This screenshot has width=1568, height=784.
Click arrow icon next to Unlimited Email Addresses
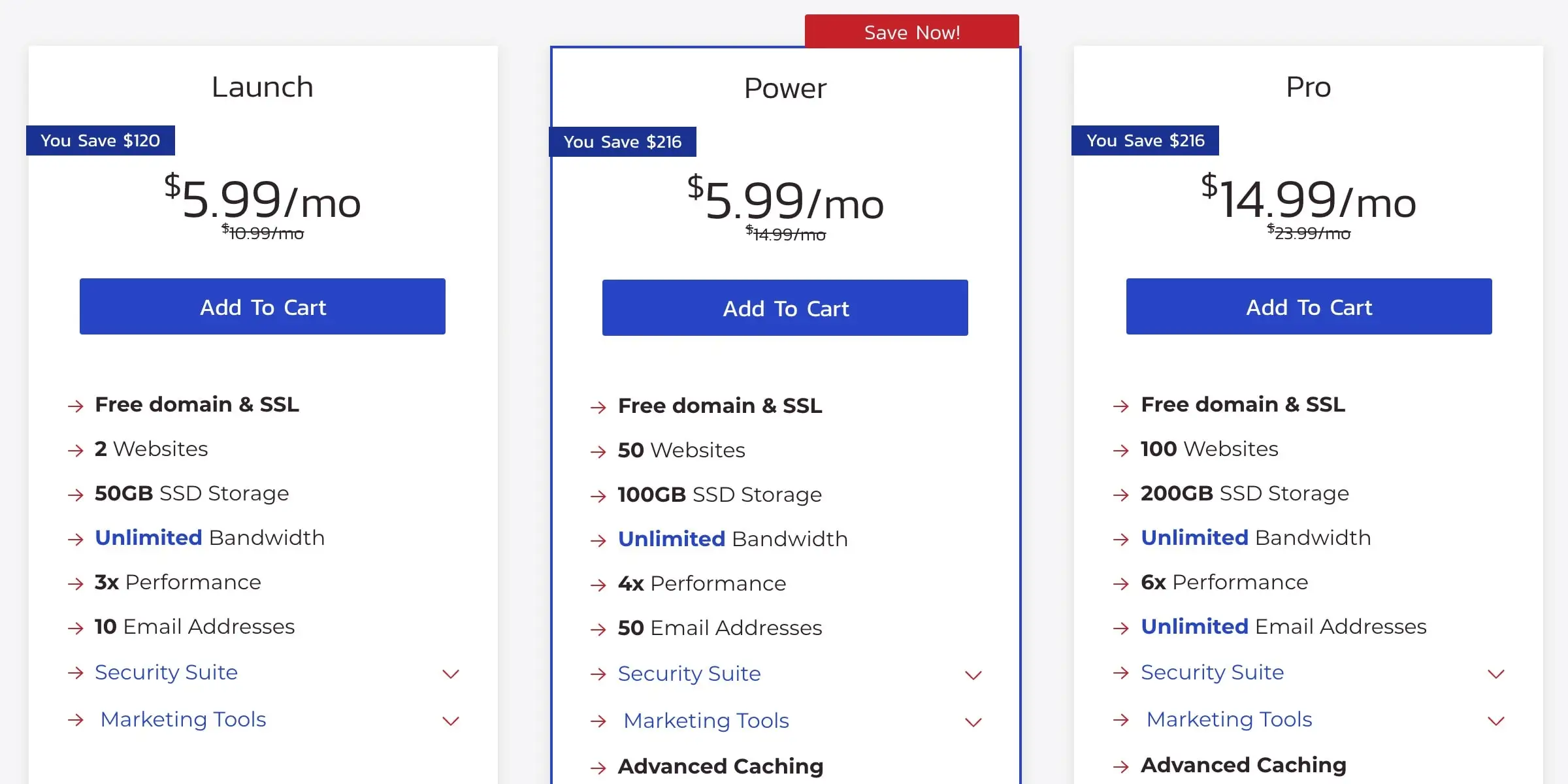coord(1121,628)
